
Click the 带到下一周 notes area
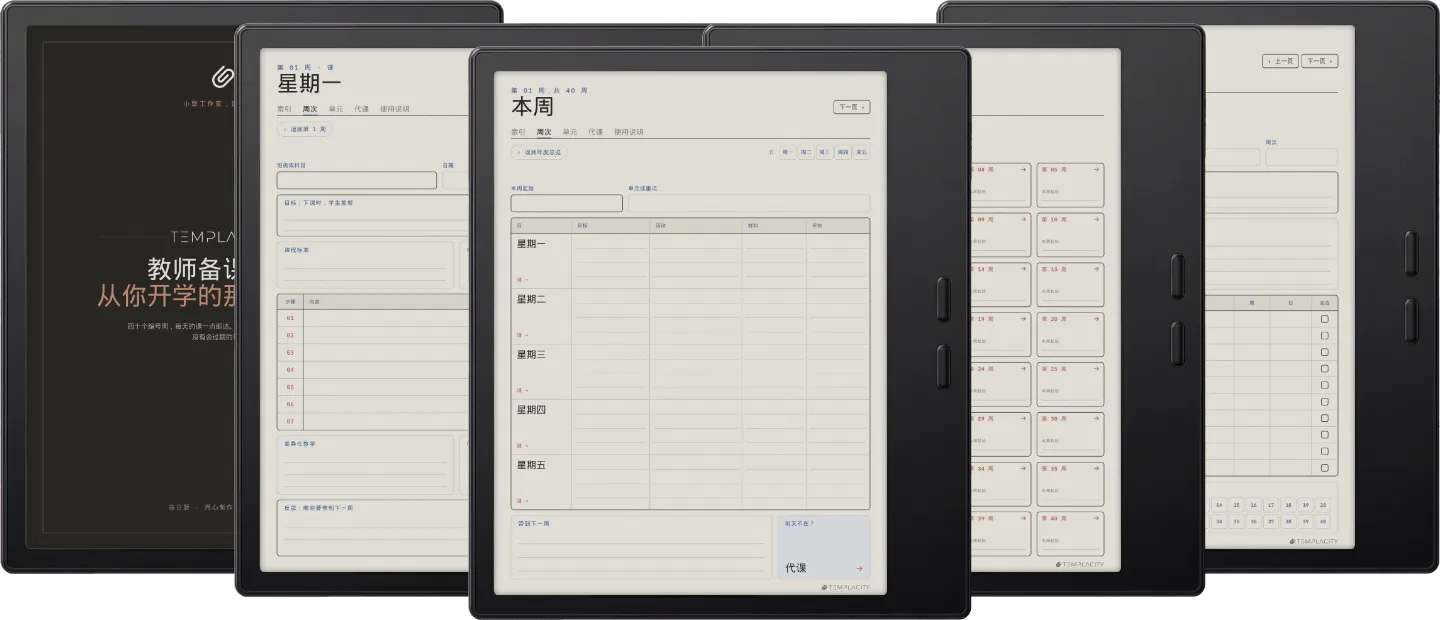click(641, 547)
